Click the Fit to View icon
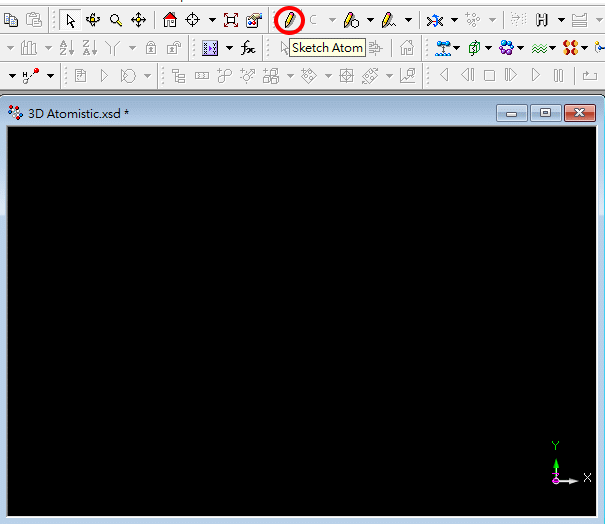The height and width of the screenshot is (524, 605). coord(231,20)
